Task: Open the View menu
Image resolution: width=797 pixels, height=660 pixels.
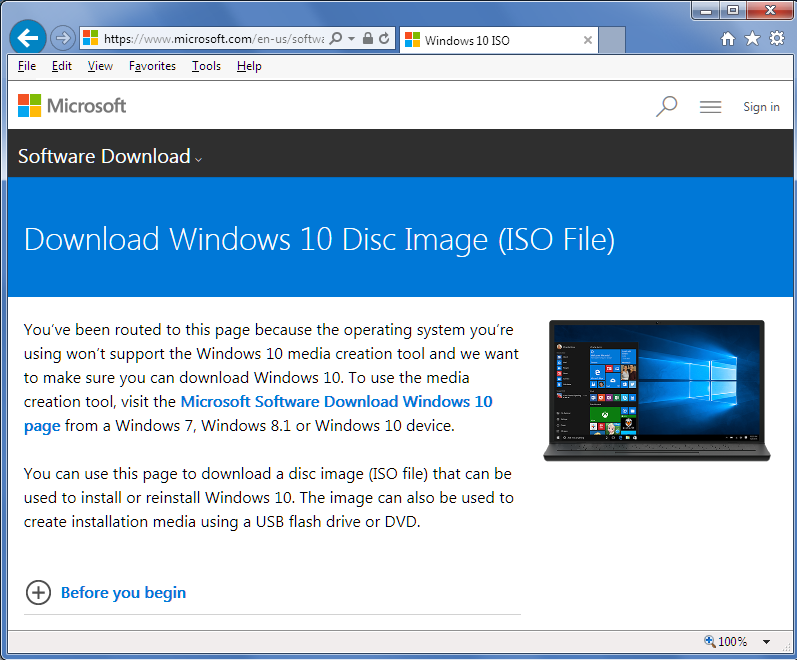Action: [x=100, y=66]
